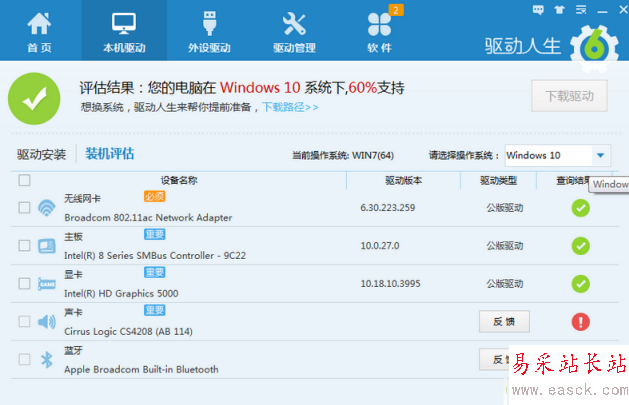Image resolution: width=629 pixels, height=405 pixels.
Task: Click the 必须 tag on wireless card
Action: [x=154, y=196]
